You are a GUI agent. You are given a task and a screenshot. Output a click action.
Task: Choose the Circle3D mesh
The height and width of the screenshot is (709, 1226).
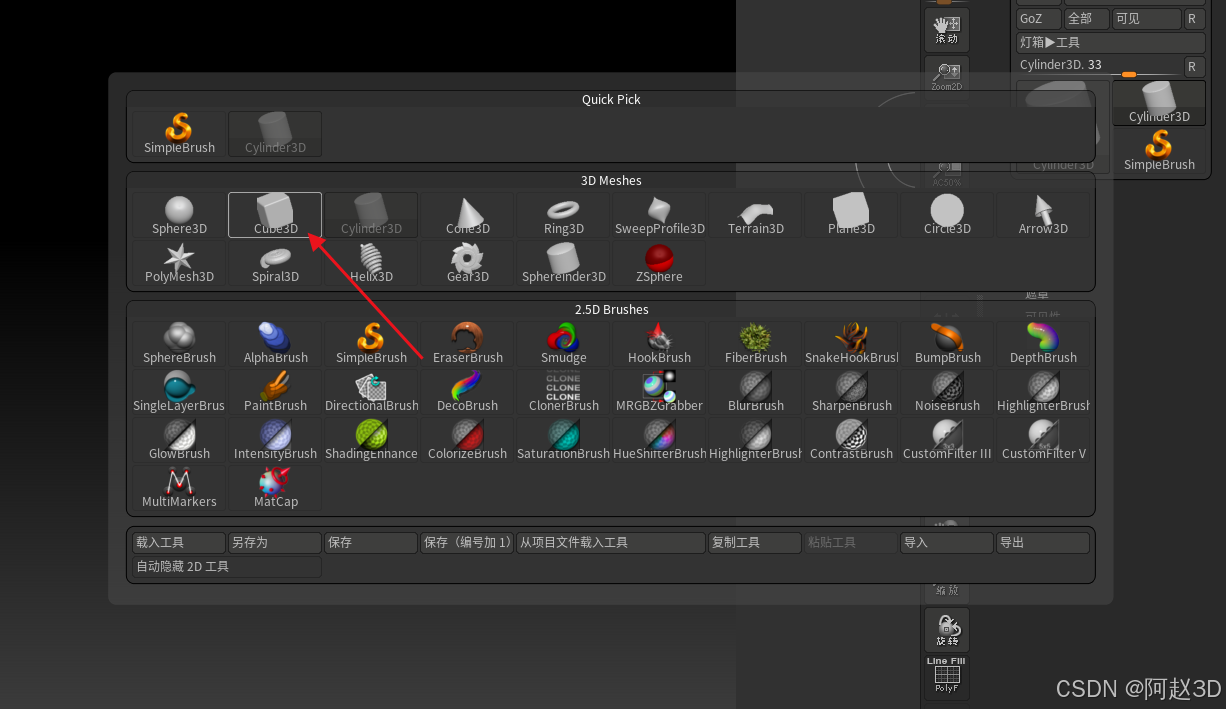[x=947, y=215]
